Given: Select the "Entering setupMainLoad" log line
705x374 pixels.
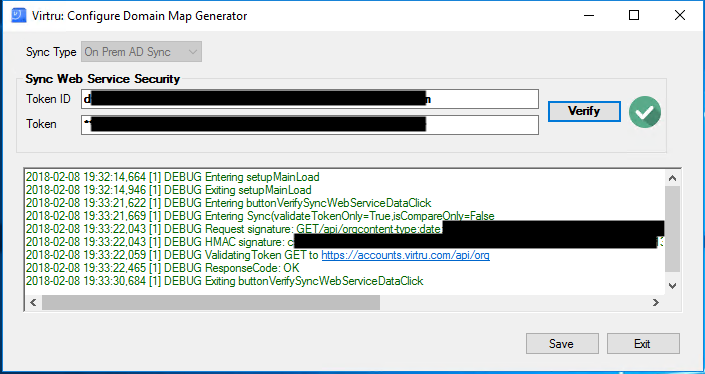Looking at the screenshot, I should [173, 177].
